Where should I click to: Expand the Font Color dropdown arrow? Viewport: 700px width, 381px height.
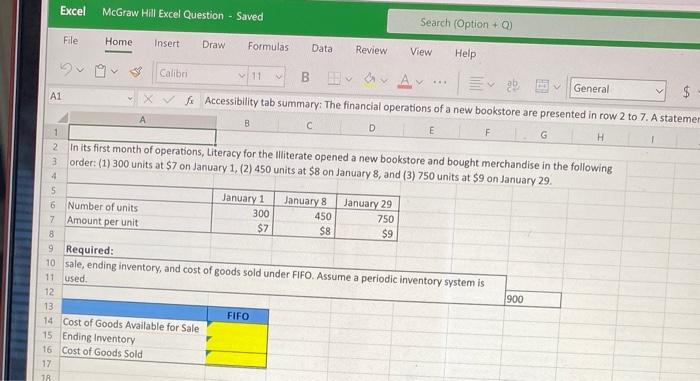coord(419,82)
